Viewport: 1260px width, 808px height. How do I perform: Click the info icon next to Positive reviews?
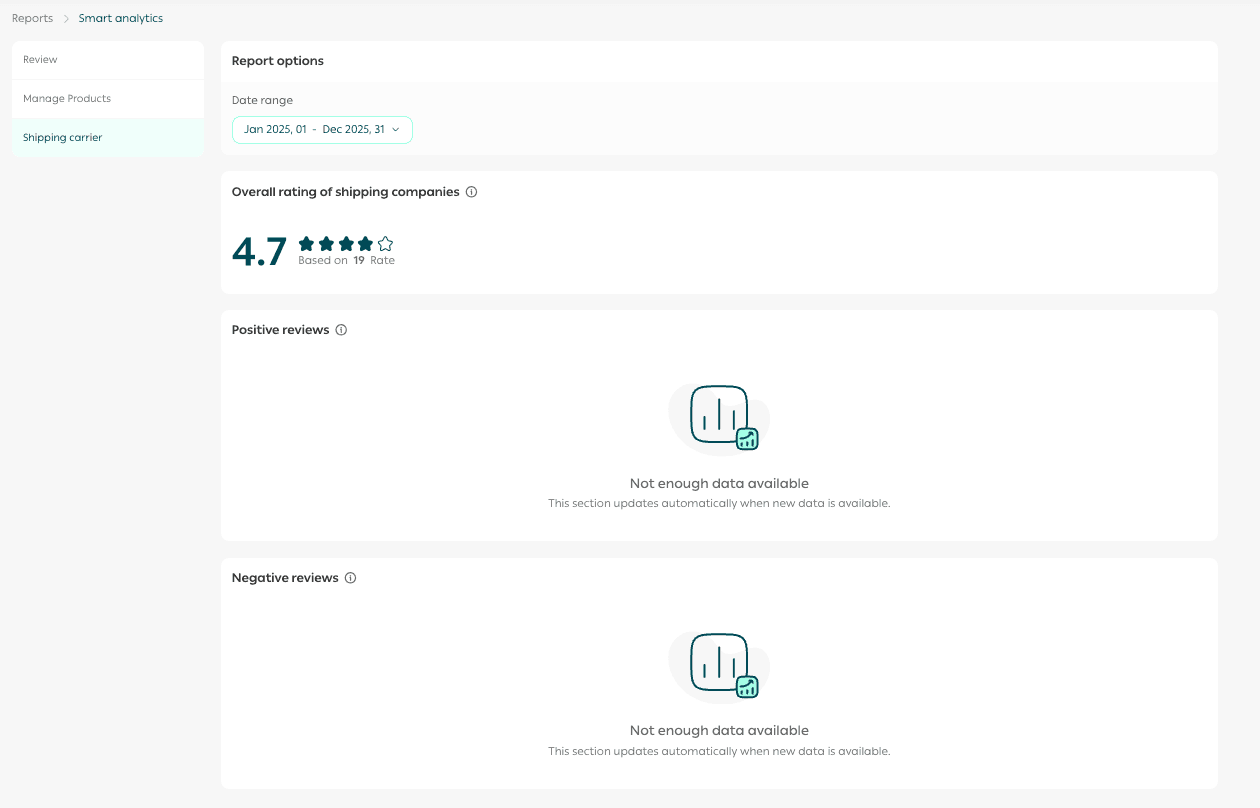341,330
